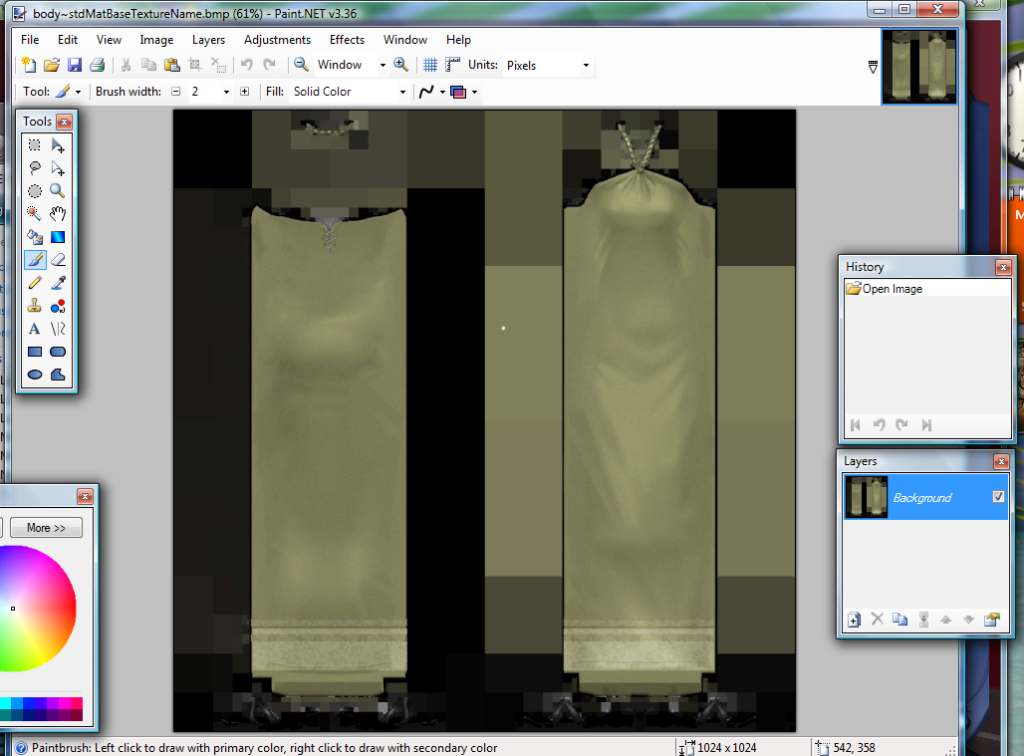Pick the Clone Stamp tool
1024x756 pixels.
(x=35, y=306)
